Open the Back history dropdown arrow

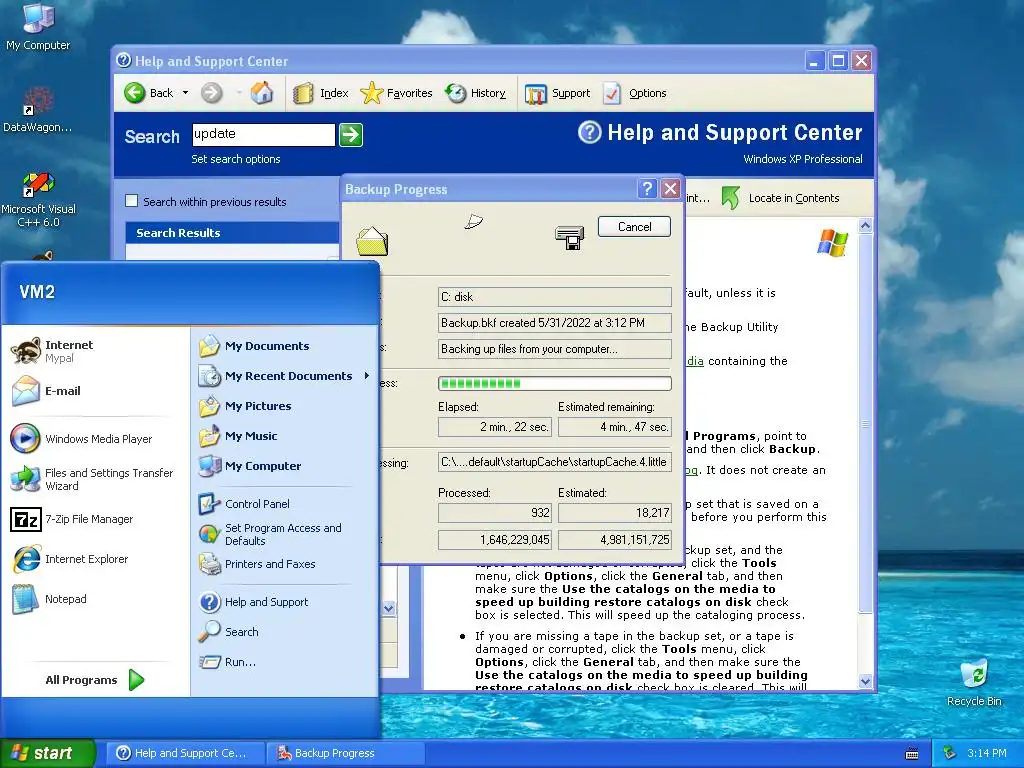[185, 93]
